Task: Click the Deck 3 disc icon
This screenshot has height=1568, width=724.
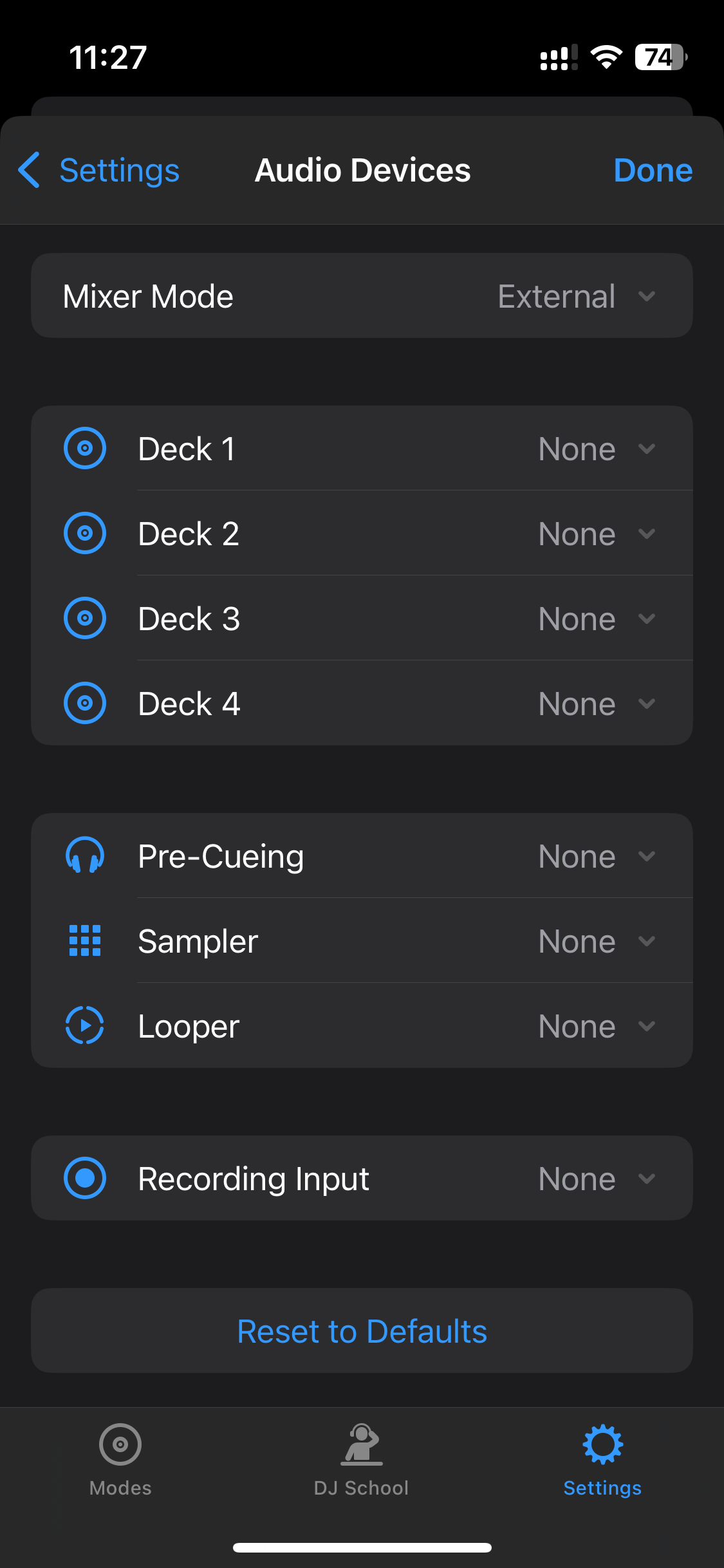Action: coord(84,618)
